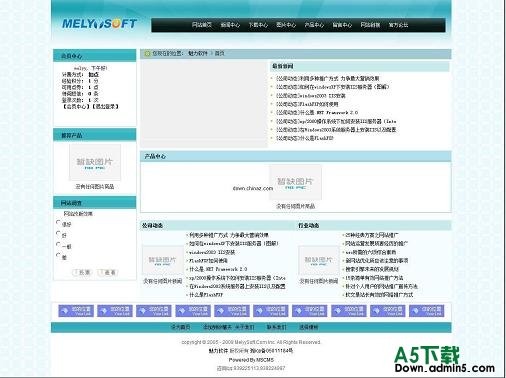506x378 pixels.
Task: Submit vote with 投票 button
Action: coord(82,272)
